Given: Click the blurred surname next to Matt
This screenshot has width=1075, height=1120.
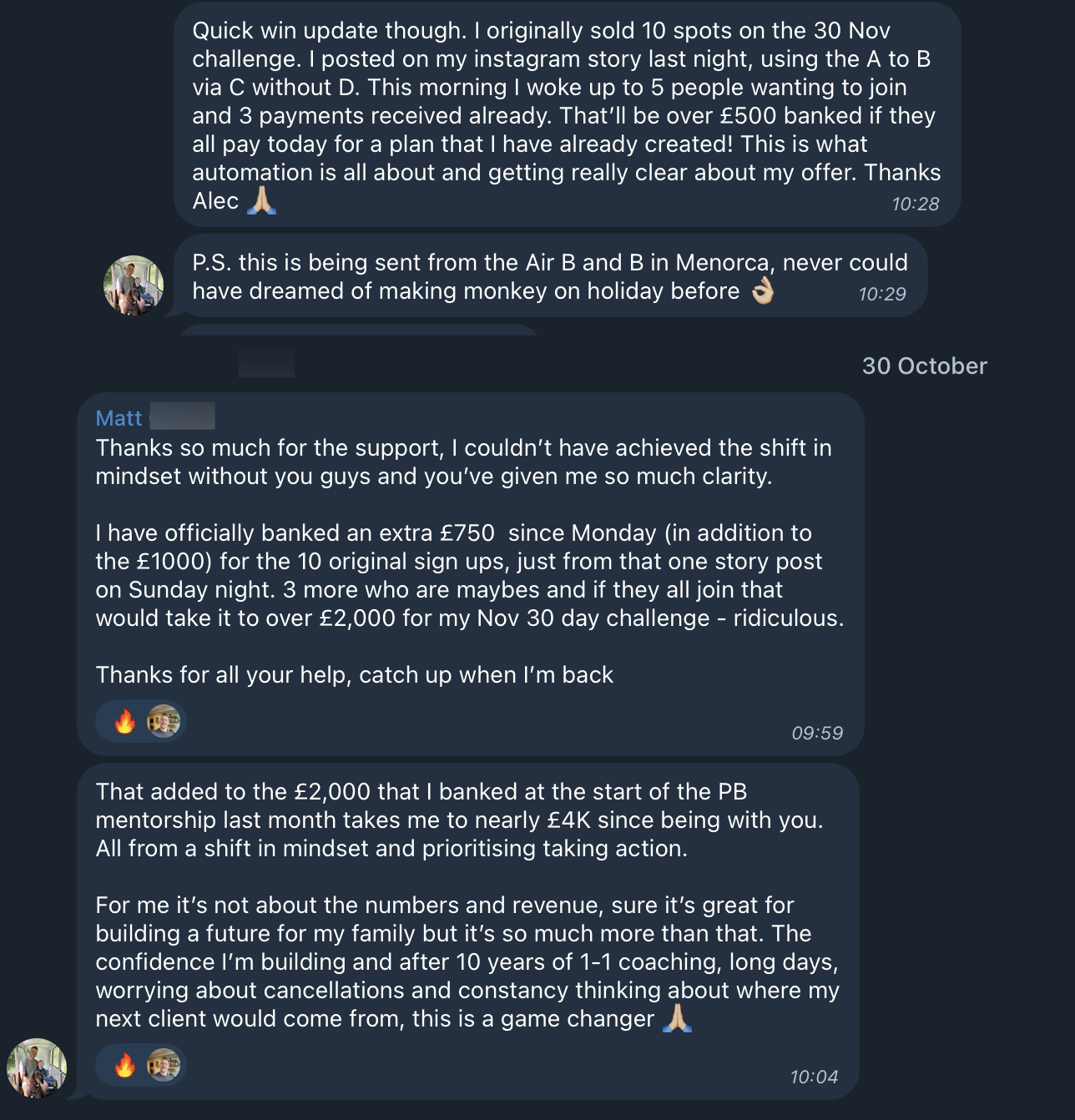Looking at the screenshot, I should point(182,416).
